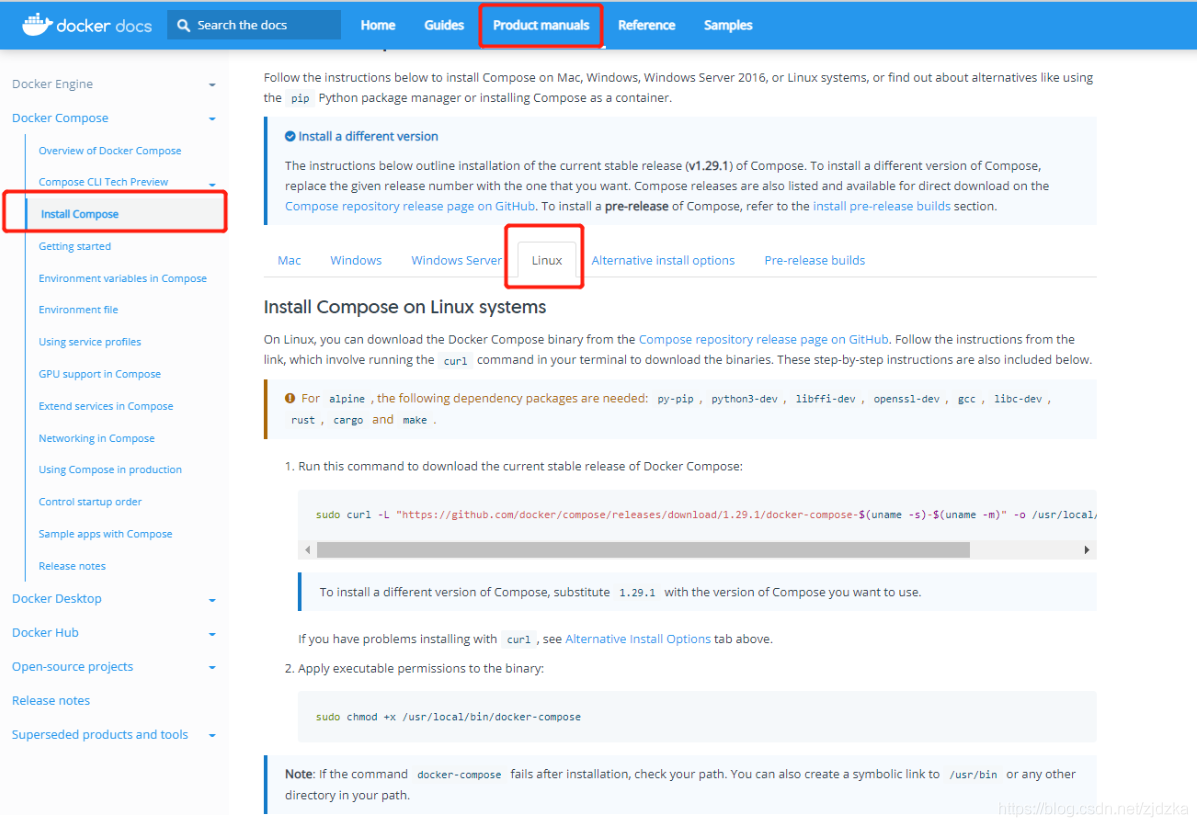
Task: Click the curl download command code block
Action: click(x=698, y=514)
